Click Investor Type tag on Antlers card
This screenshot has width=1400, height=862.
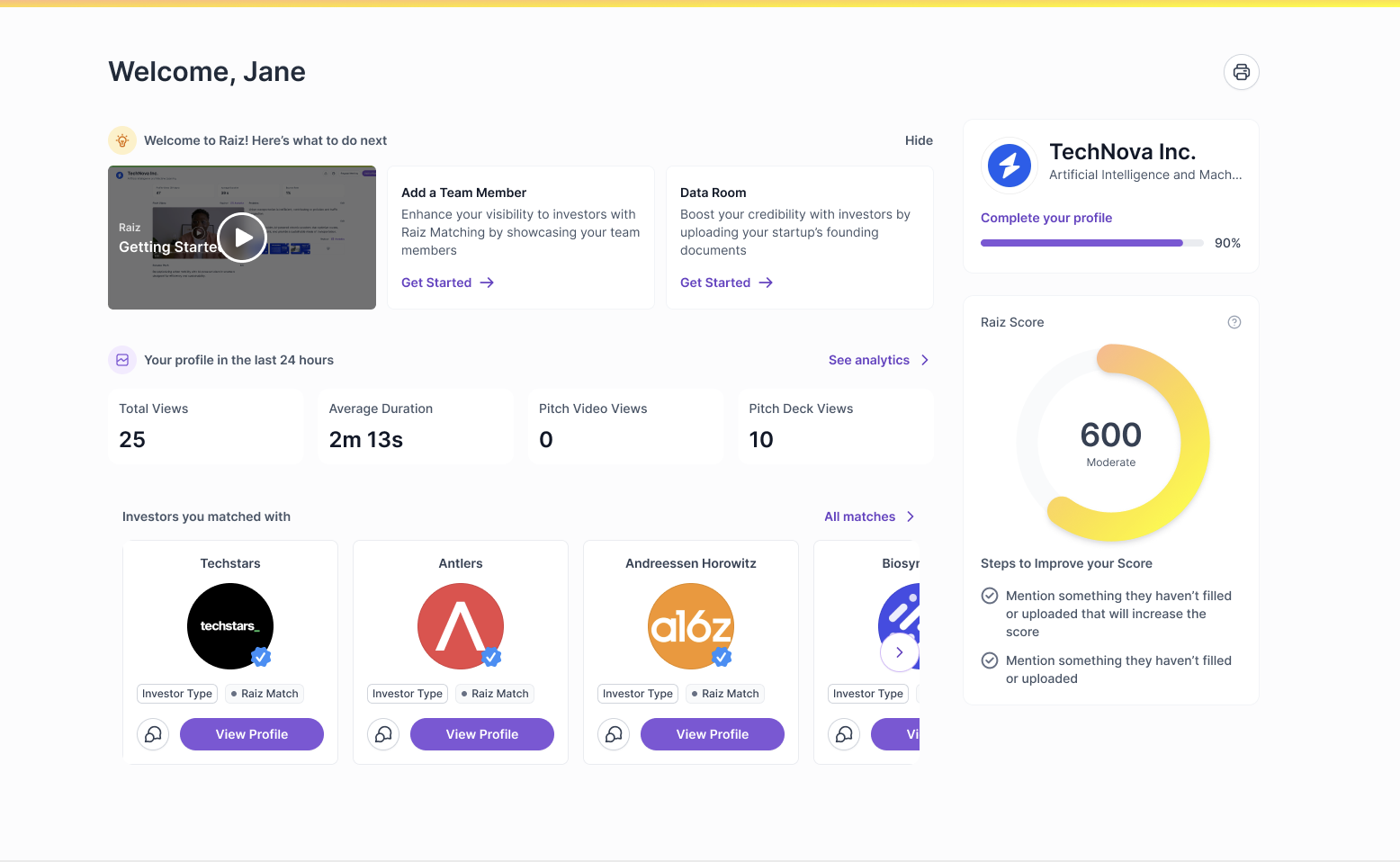pos(408,694)
